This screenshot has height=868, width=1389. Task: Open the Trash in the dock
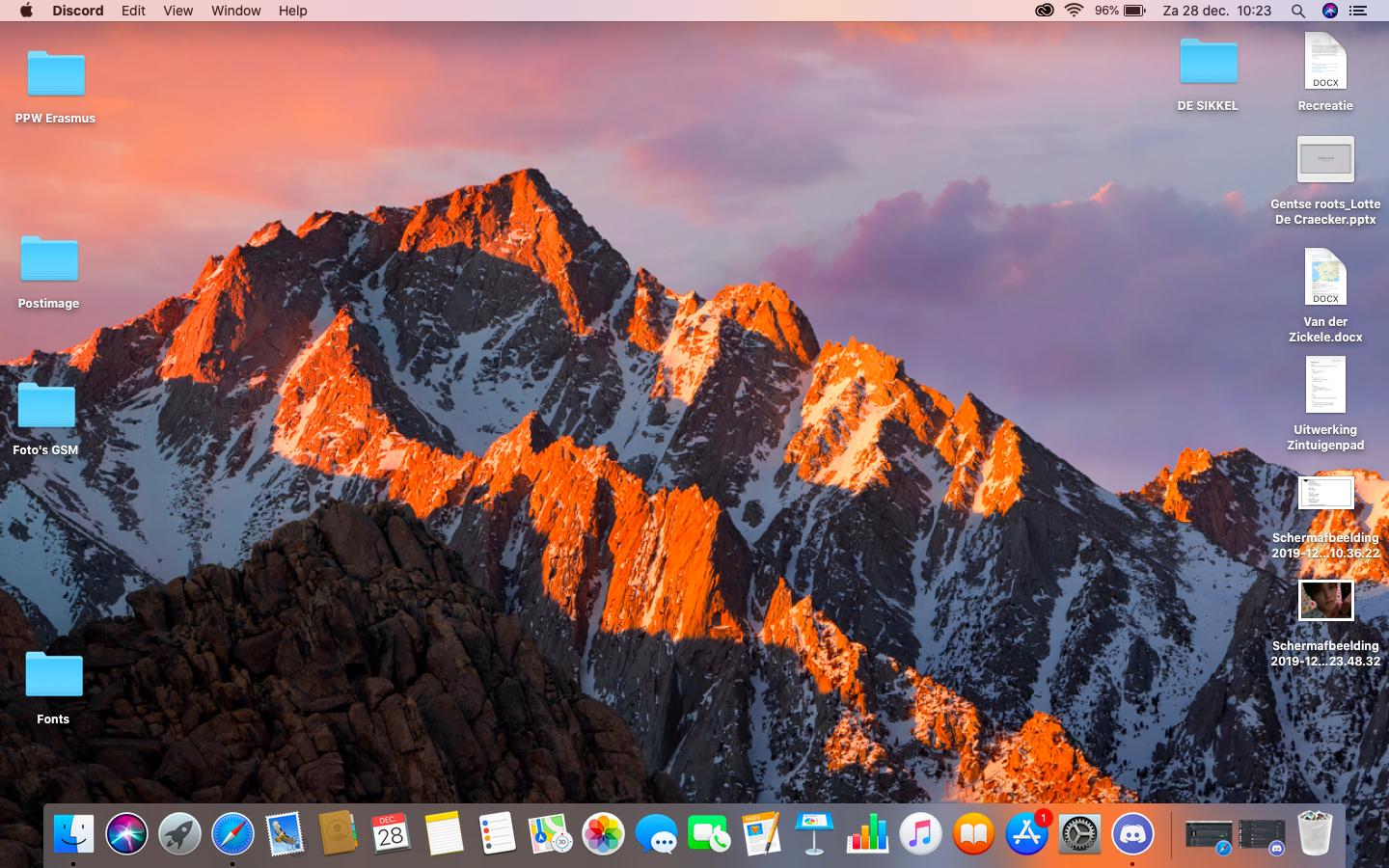[x=1315, y=833]
